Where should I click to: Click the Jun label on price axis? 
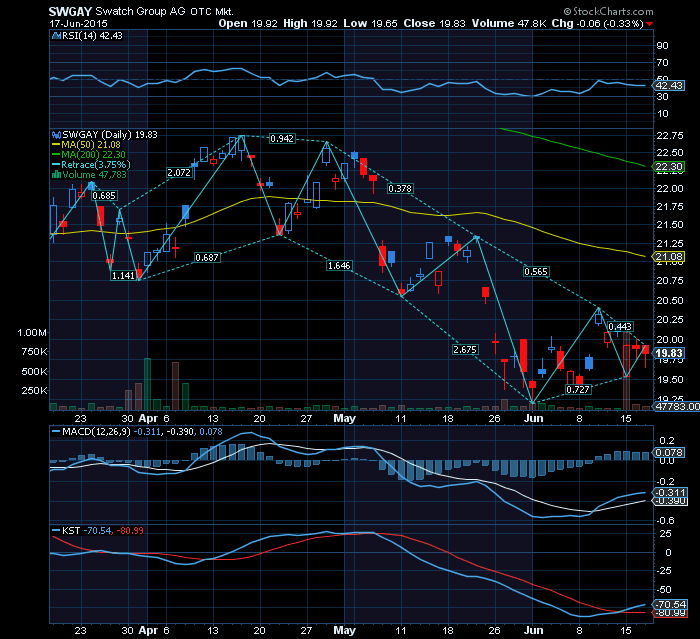pyautogui.click(x=533, y=418)
